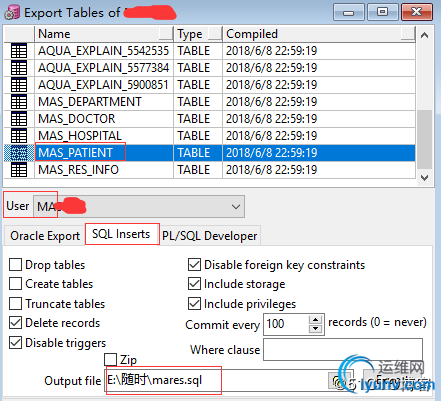Click the Output file path field
Viewport: 441px width, 401px height.
point(217,380)
